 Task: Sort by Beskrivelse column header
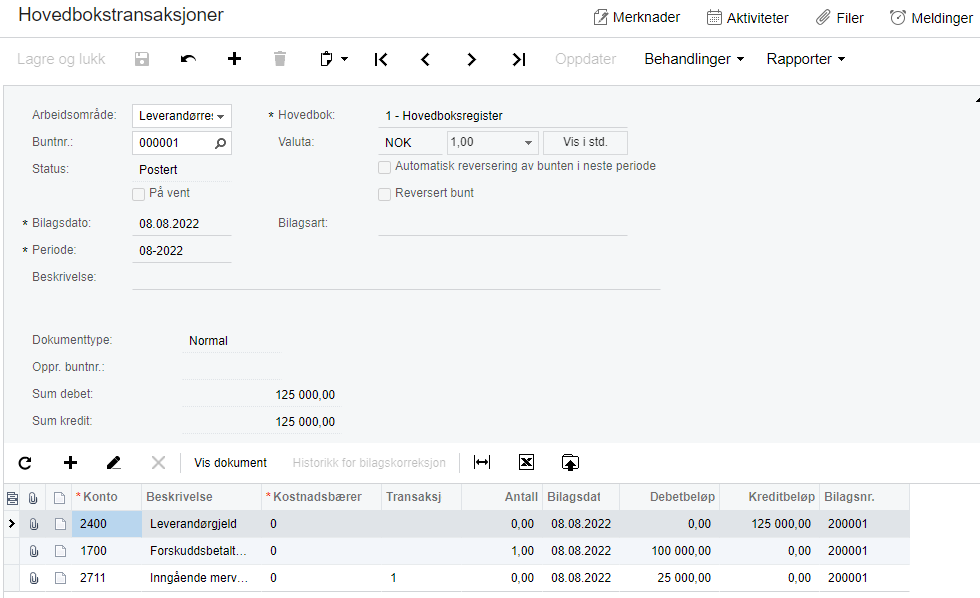(202, 497)
